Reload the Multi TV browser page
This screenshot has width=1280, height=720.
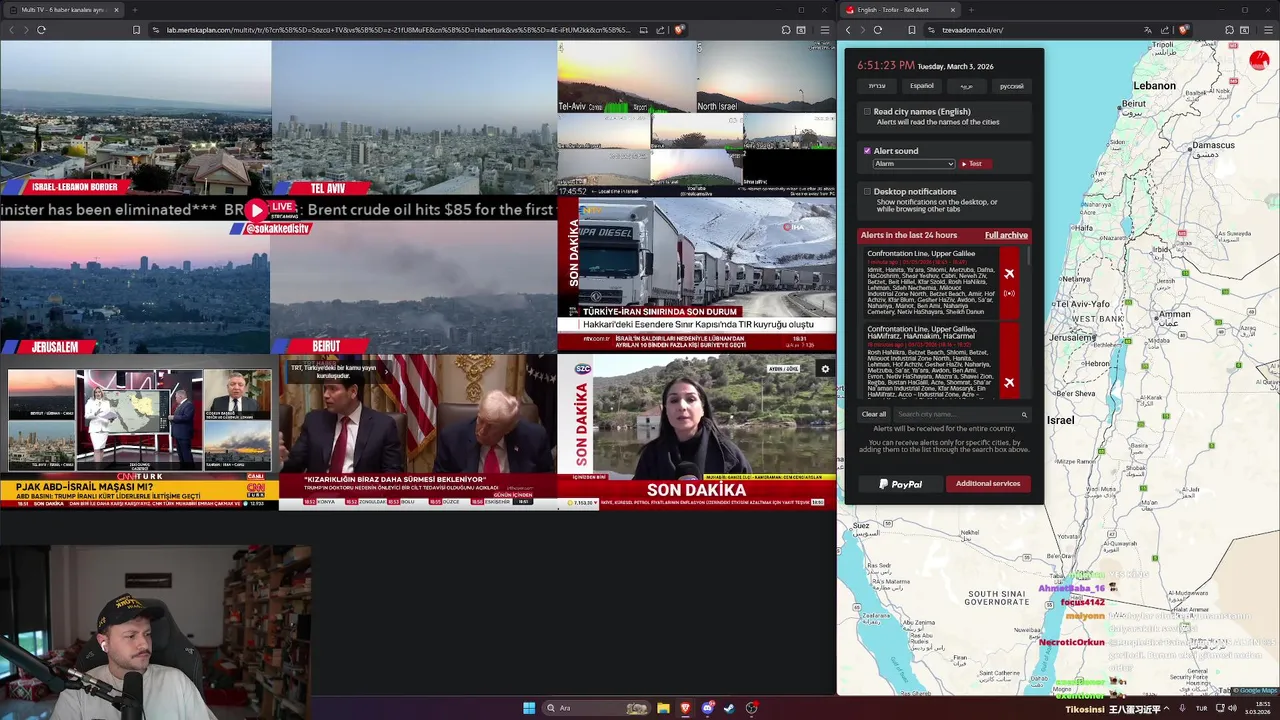tap(41, 30)
